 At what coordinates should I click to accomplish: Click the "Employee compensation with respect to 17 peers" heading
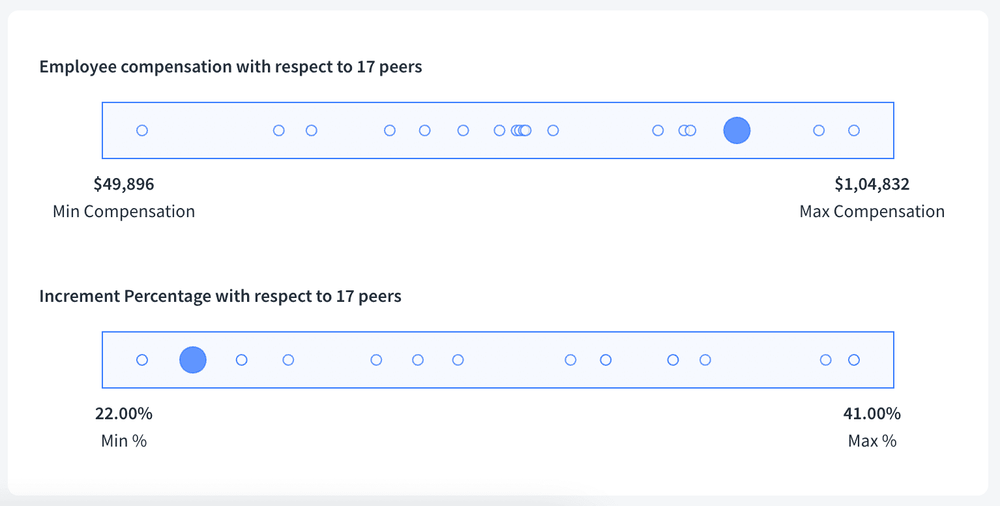pyautogui.click(x=230, y=67)
